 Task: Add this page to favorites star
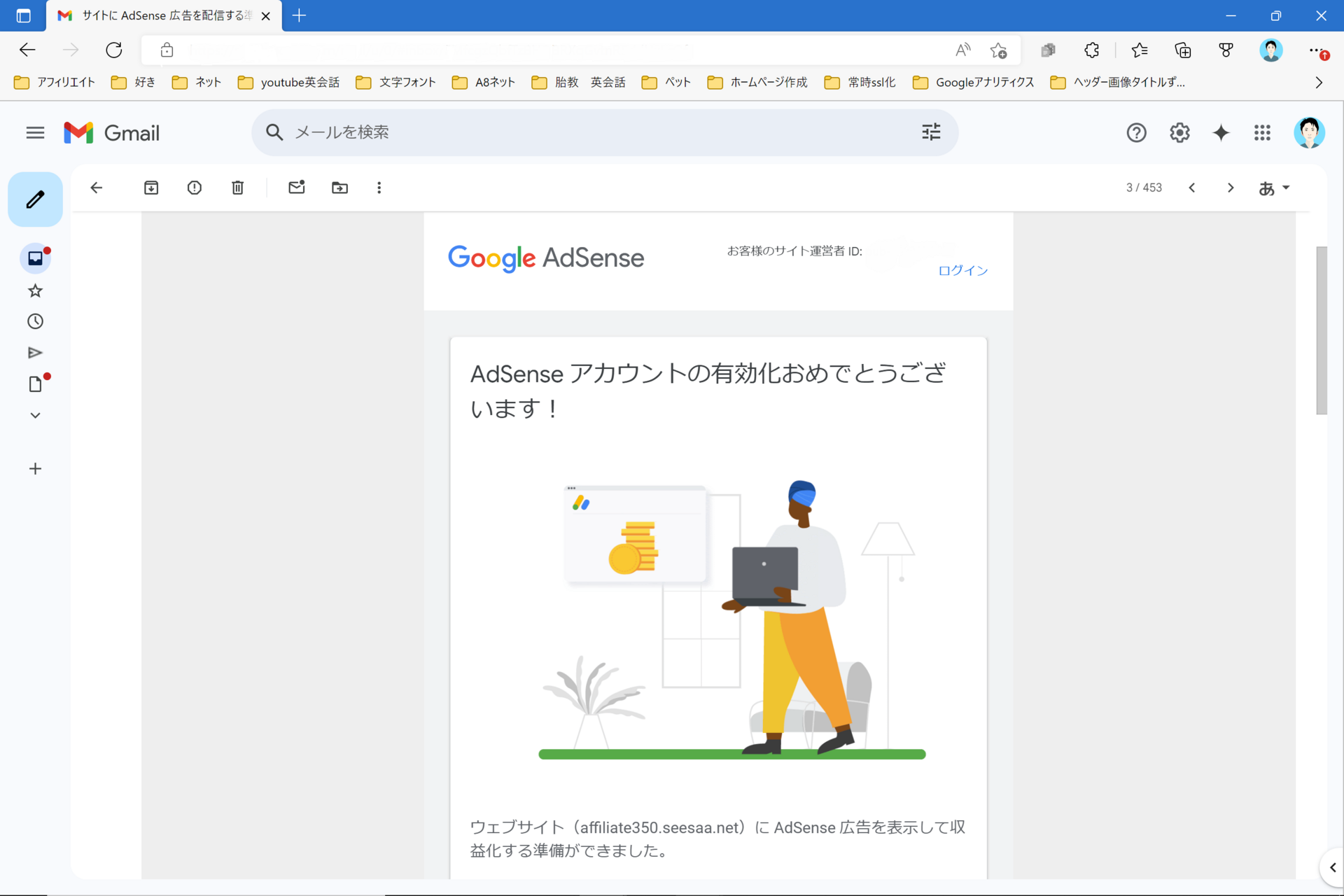click(x=998, y=50)
